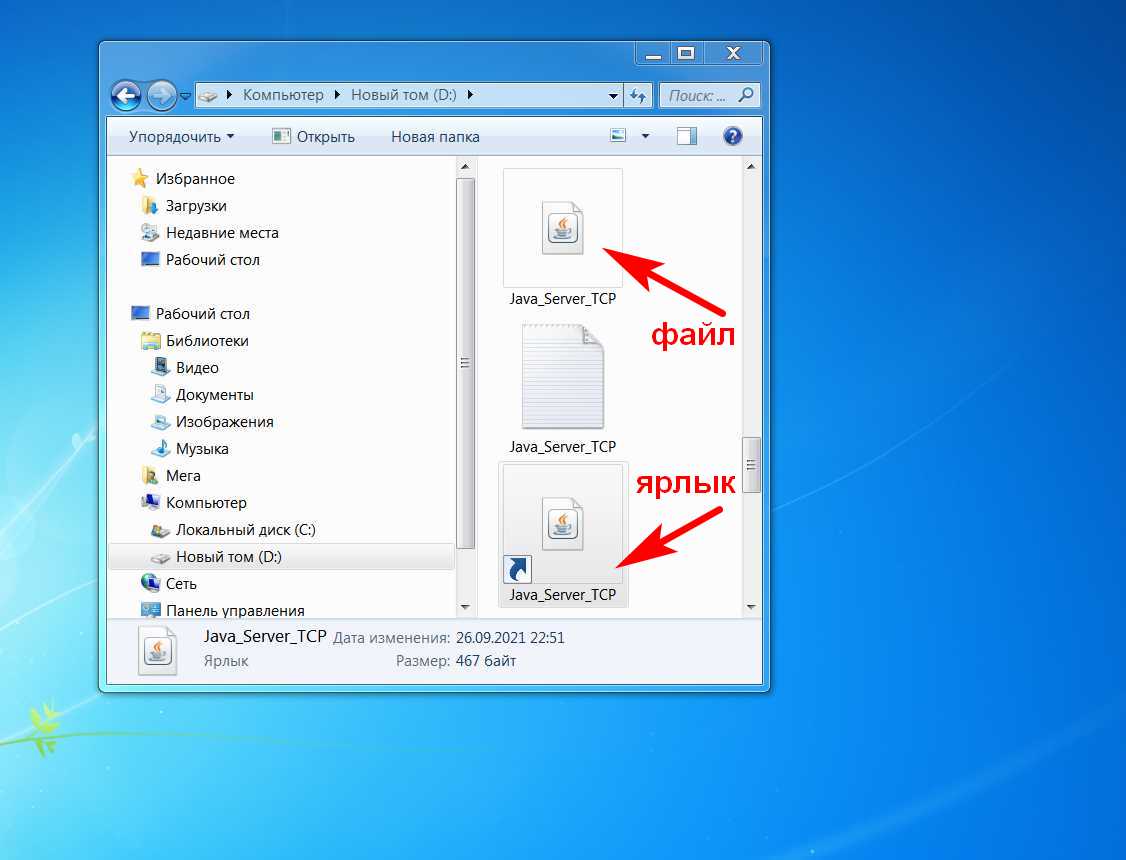Click the Back navigation arrow

point(126,96)
